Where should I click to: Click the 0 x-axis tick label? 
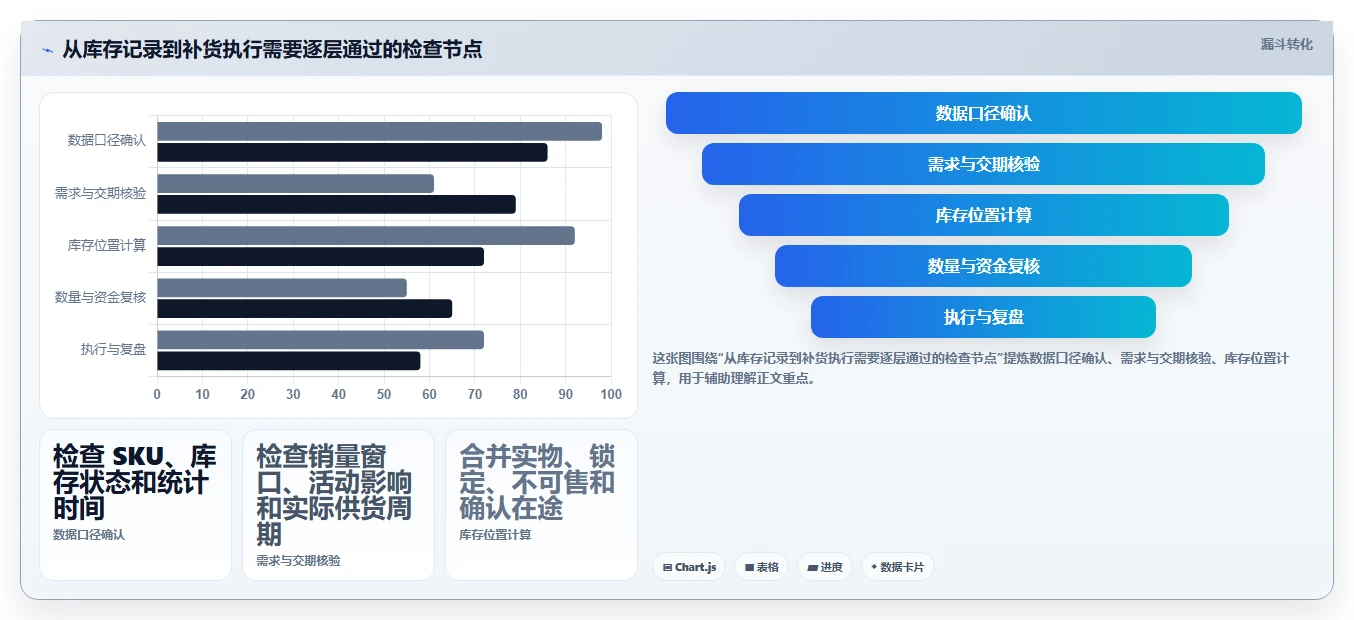tap(157, 394)
